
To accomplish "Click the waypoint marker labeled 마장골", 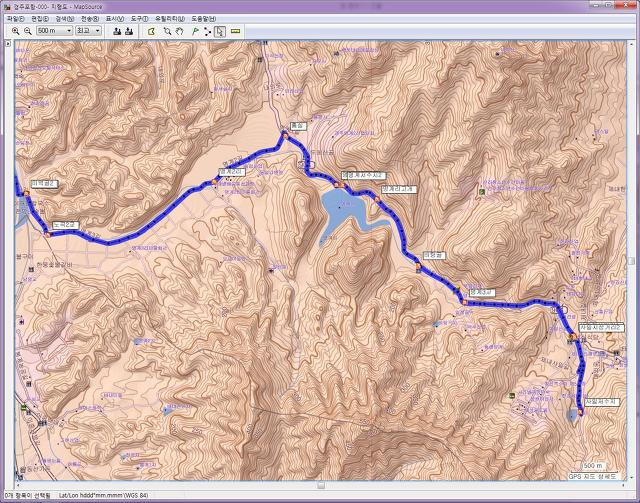I will (418, 266).
